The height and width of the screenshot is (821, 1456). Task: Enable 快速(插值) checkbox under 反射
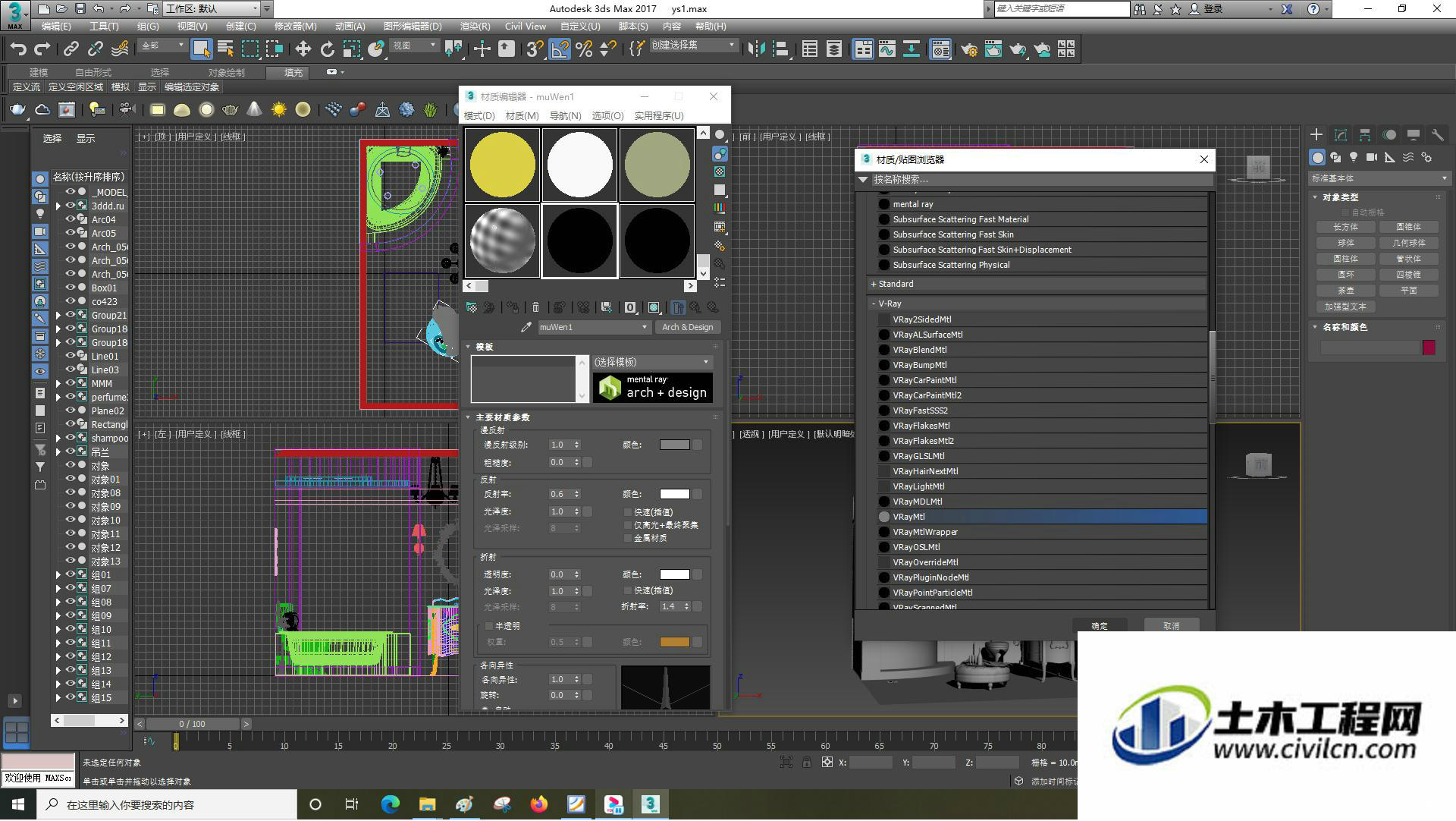628,512
